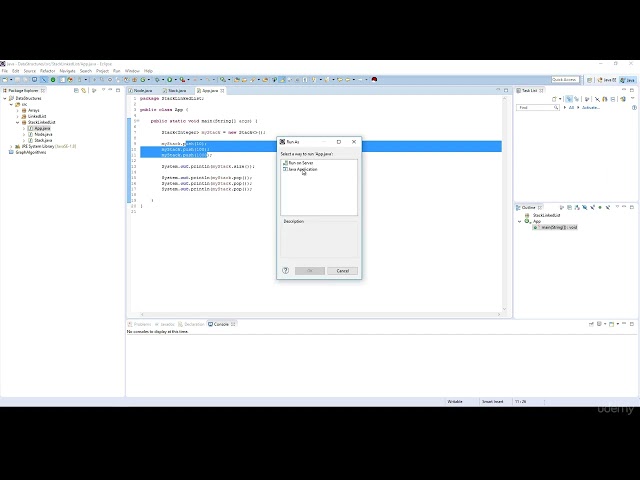Close the Run As dialog with X
Image resolution: width=640 pixels, height=480 pixels.
354,142
